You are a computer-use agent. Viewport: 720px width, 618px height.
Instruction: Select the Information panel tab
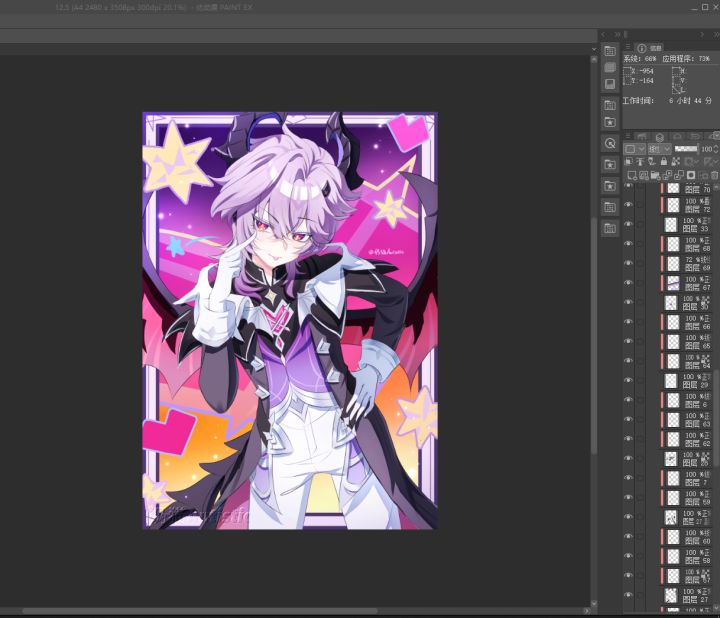click(655, 47)
